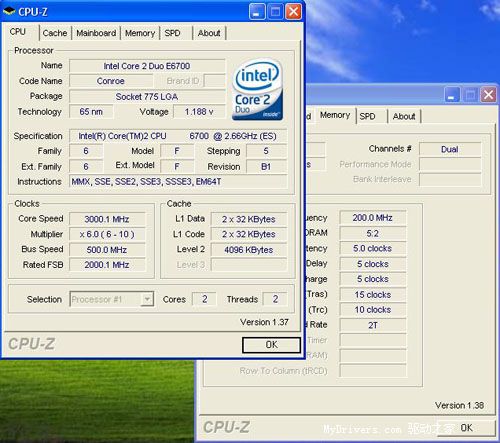Click the Version 1.37 label
This screenshot has width=500, height=443.
point(264,322)
